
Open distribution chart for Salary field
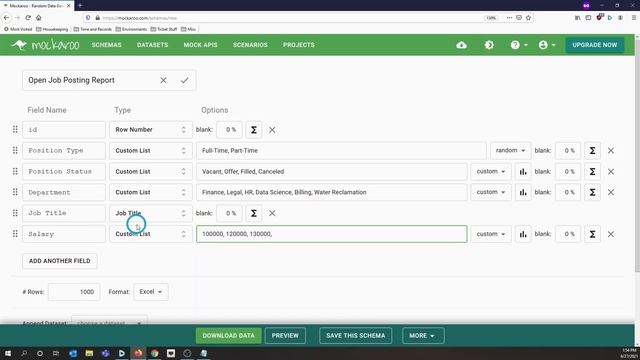click(x=523, y=234)
